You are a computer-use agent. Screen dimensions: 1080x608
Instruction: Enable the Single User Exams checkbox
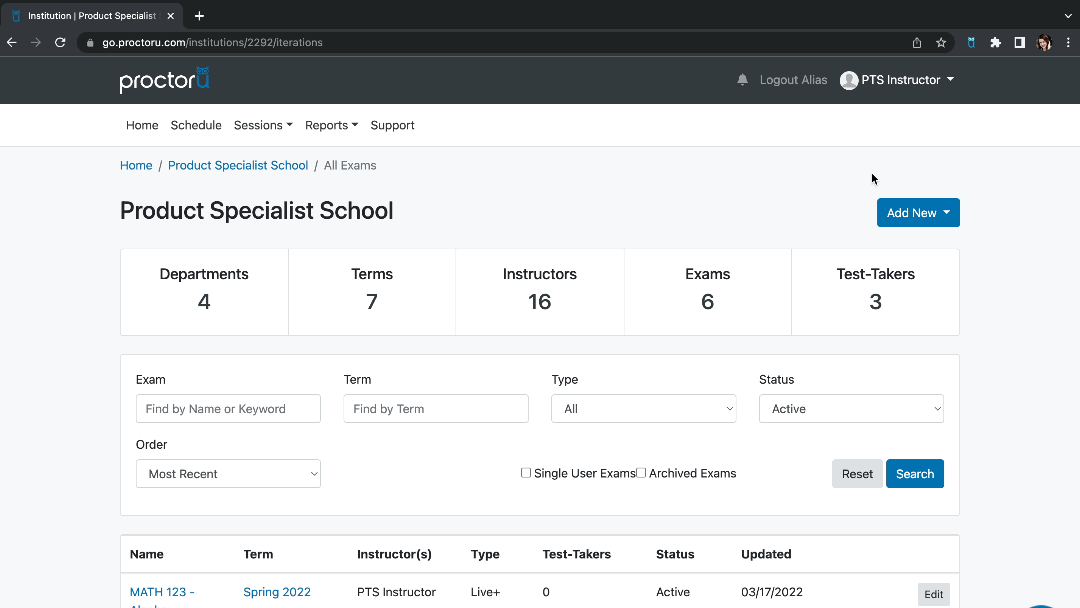[x=526, y=473]
